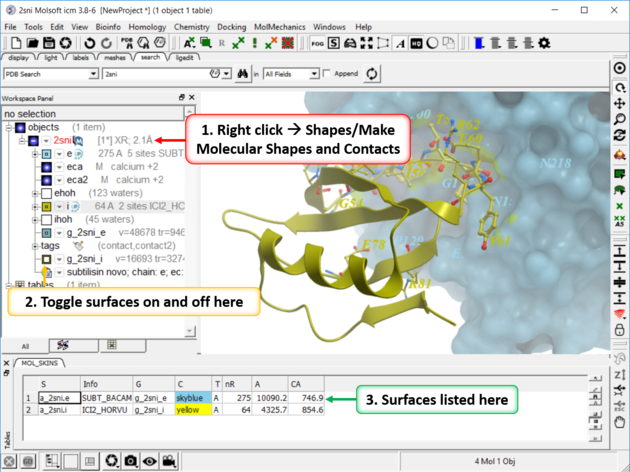Screen dimensions: 630x472
Task: Select the 2sni object in workspace
Action: coord(67,141)
